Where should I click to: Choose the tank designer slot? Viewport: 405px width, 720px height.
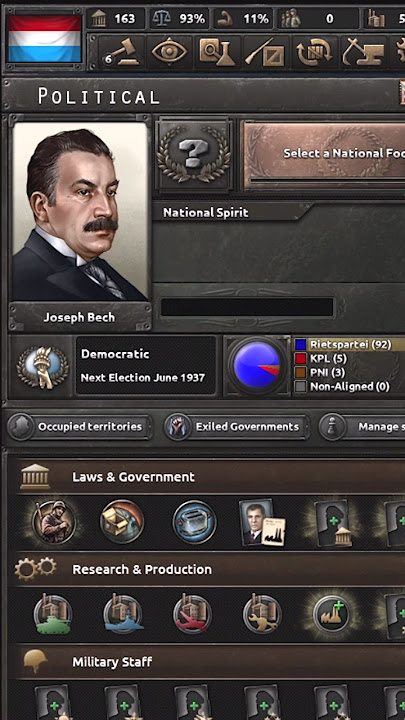tap(53, 614)
